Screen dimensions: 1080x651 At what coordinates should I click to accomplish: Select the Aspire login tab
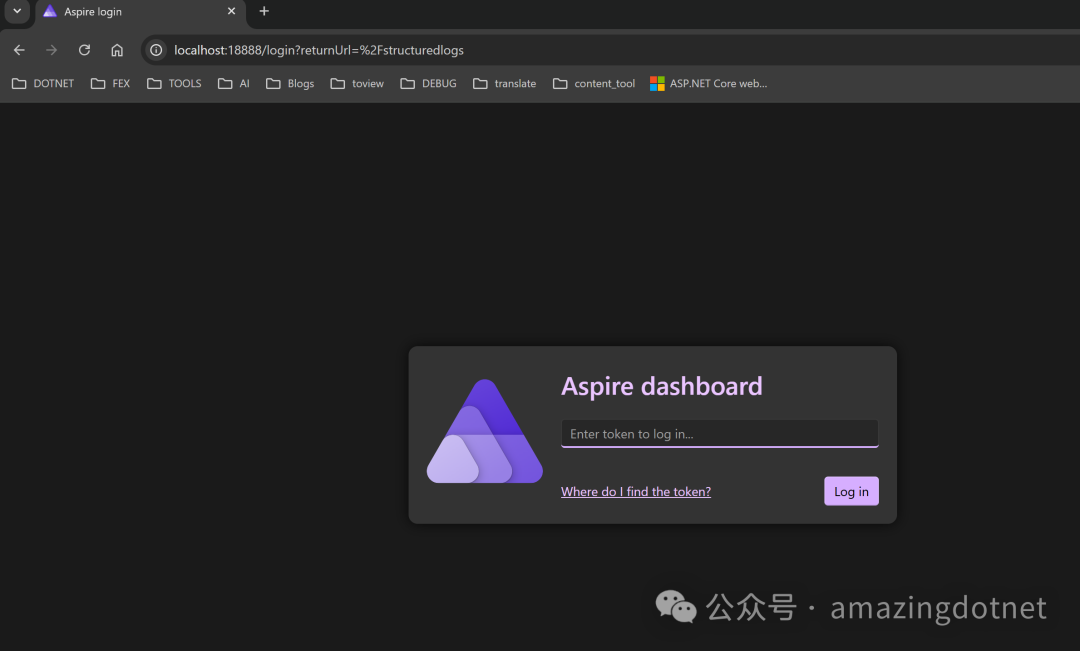[140, 12]
